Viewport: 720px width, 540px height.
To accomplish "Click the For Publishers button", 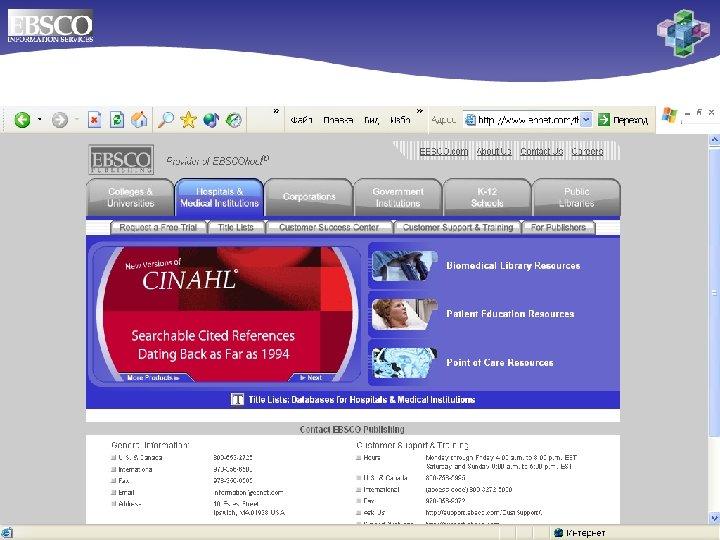I will [x=558, y=228].
